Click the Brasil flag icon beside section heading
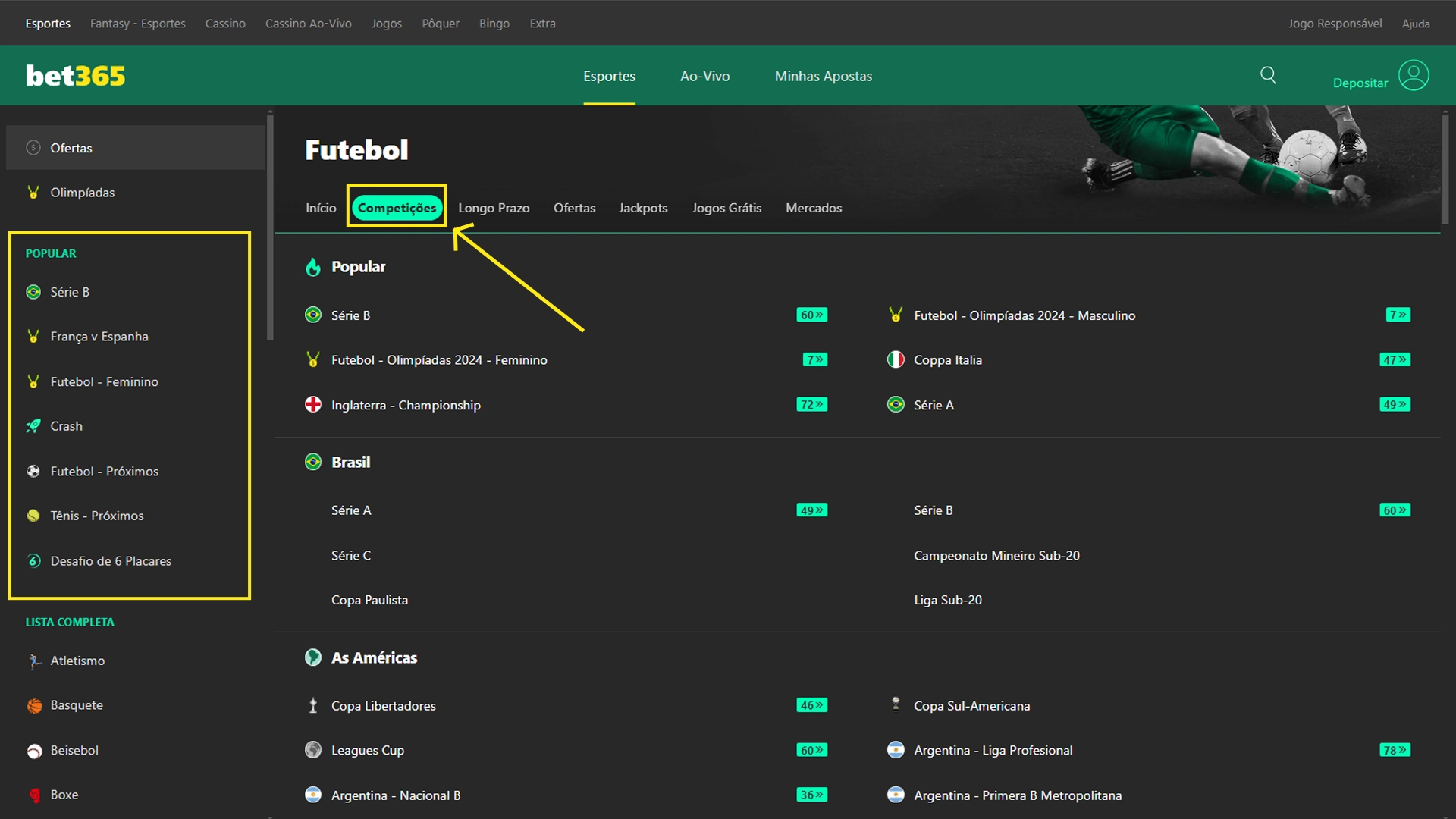This screenshot has height=819, width=1456. pos(313,462)
